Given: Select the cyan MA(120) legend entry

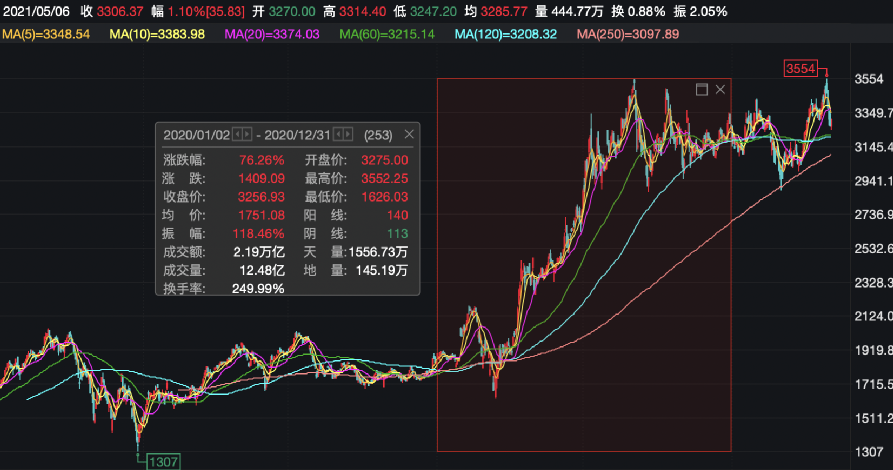Looking at the screenshot, I should pos(507,34).
